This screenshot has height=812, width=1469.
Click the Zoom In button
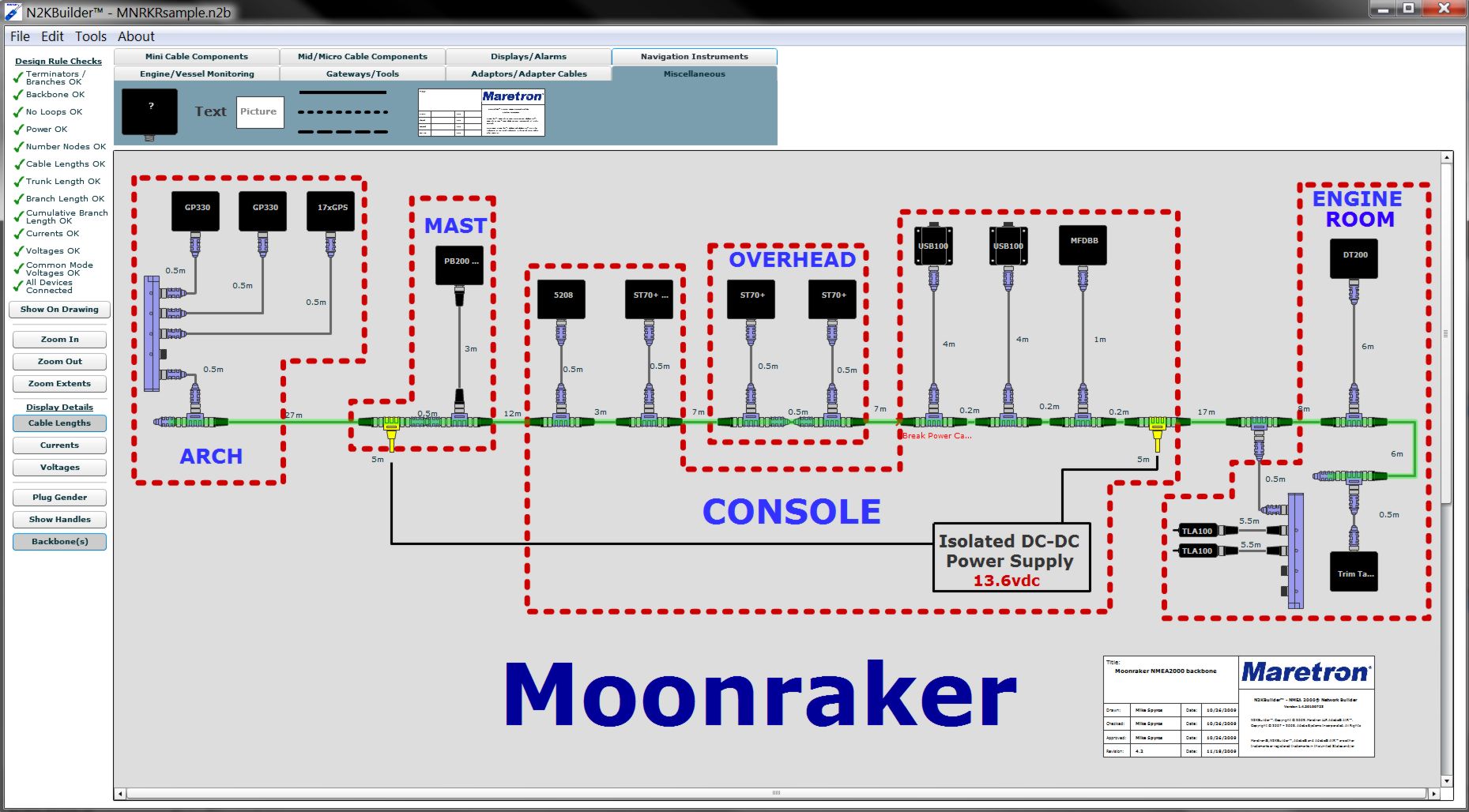click(59, 340)
